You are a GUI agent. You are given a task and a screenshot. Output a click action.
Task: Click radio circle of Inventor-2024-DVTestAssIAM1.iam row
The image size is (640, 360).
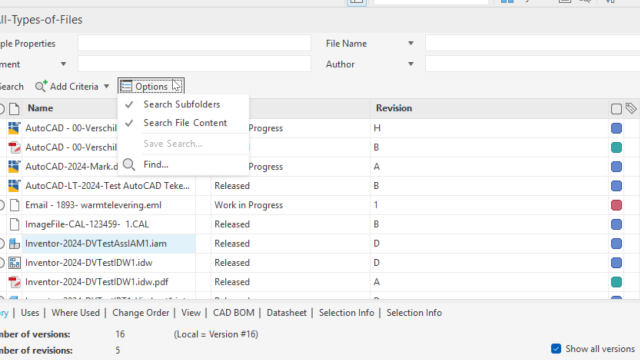[2, 244]
